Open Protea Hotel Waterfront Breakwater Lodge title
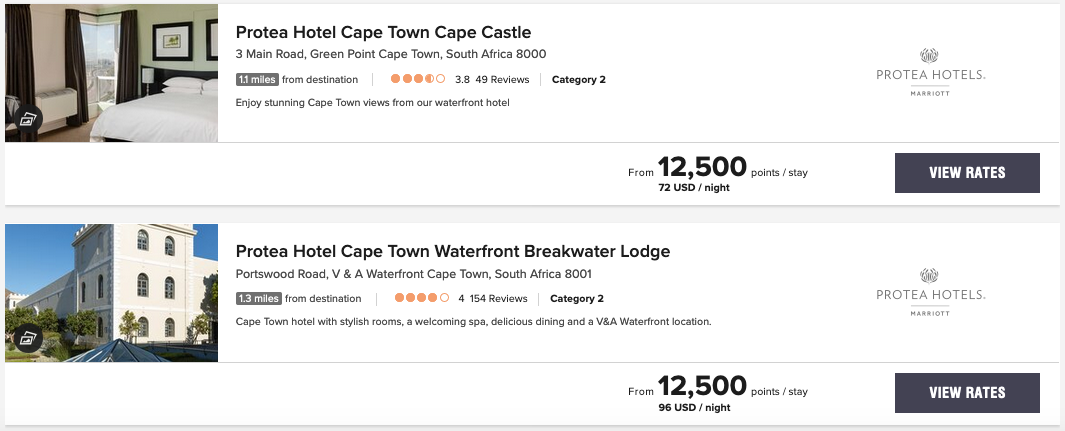Viewport: 1065px width, 431px height. [452, 251]
